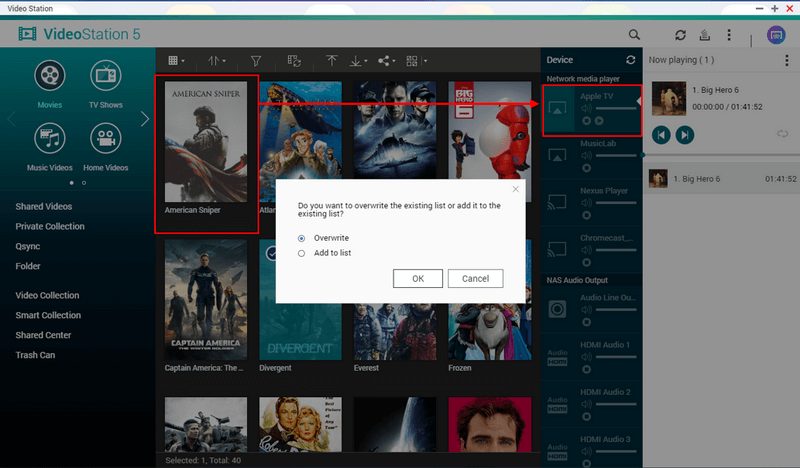Select the Nexus Player cast icon
800x468 pixels.
557,202
